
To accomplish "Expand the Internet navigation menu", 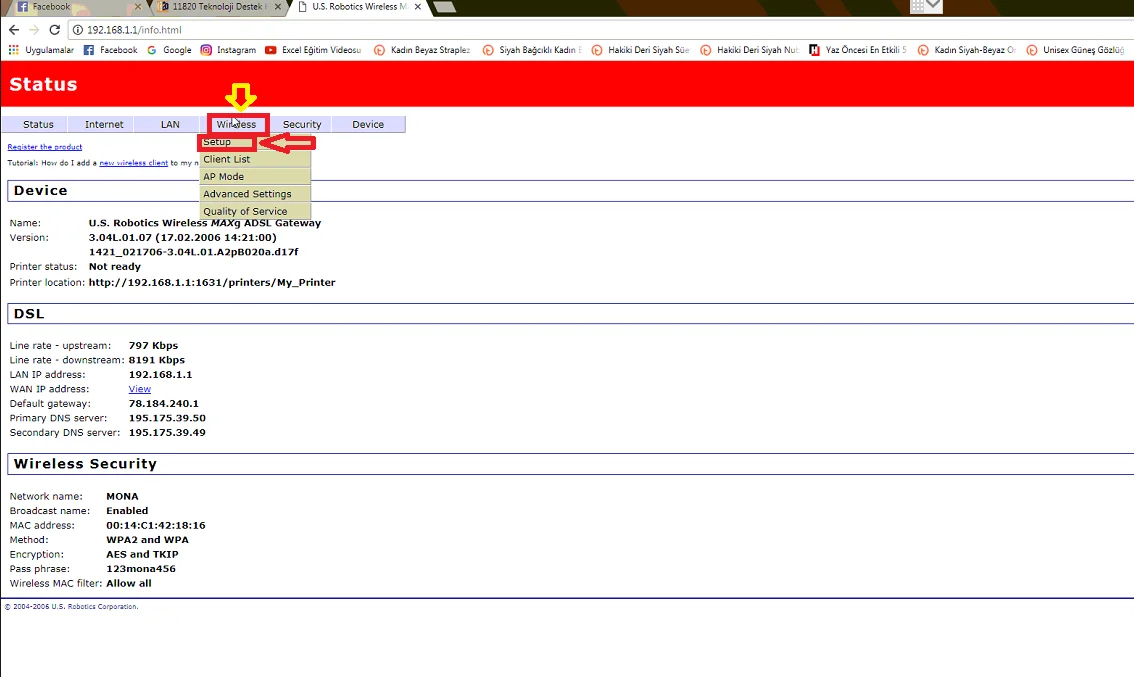I will 104,124.
